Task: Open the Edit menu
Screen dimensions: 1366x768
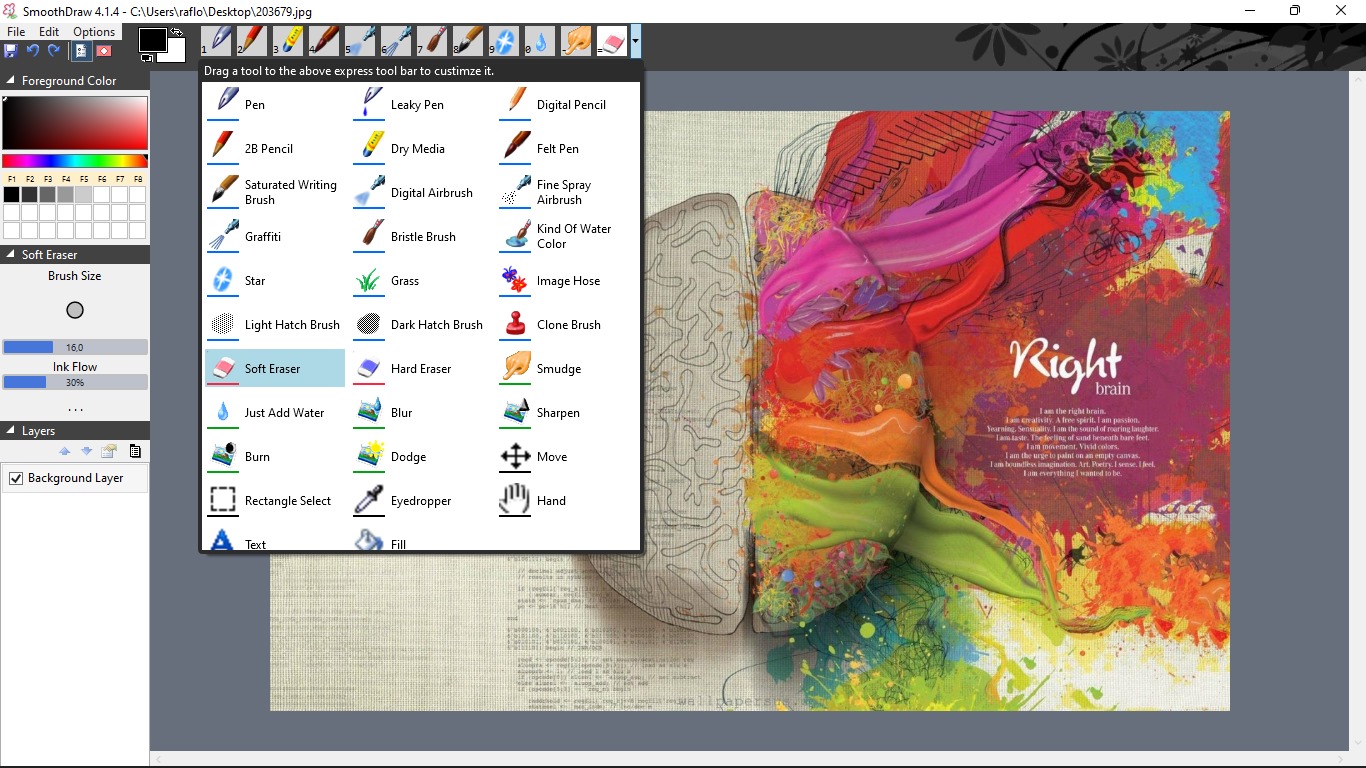Action: coord(49,32)
